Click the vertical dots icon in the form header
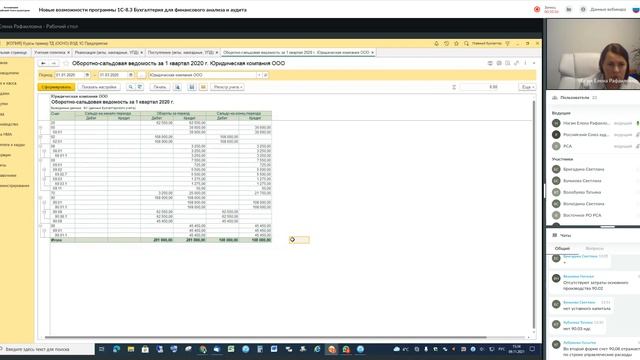 pos(525,63)
